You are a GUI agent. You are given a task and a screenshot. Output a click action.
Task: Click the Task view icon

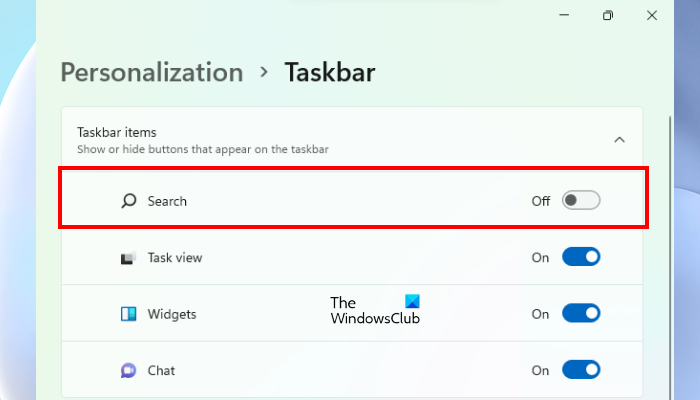128,258
